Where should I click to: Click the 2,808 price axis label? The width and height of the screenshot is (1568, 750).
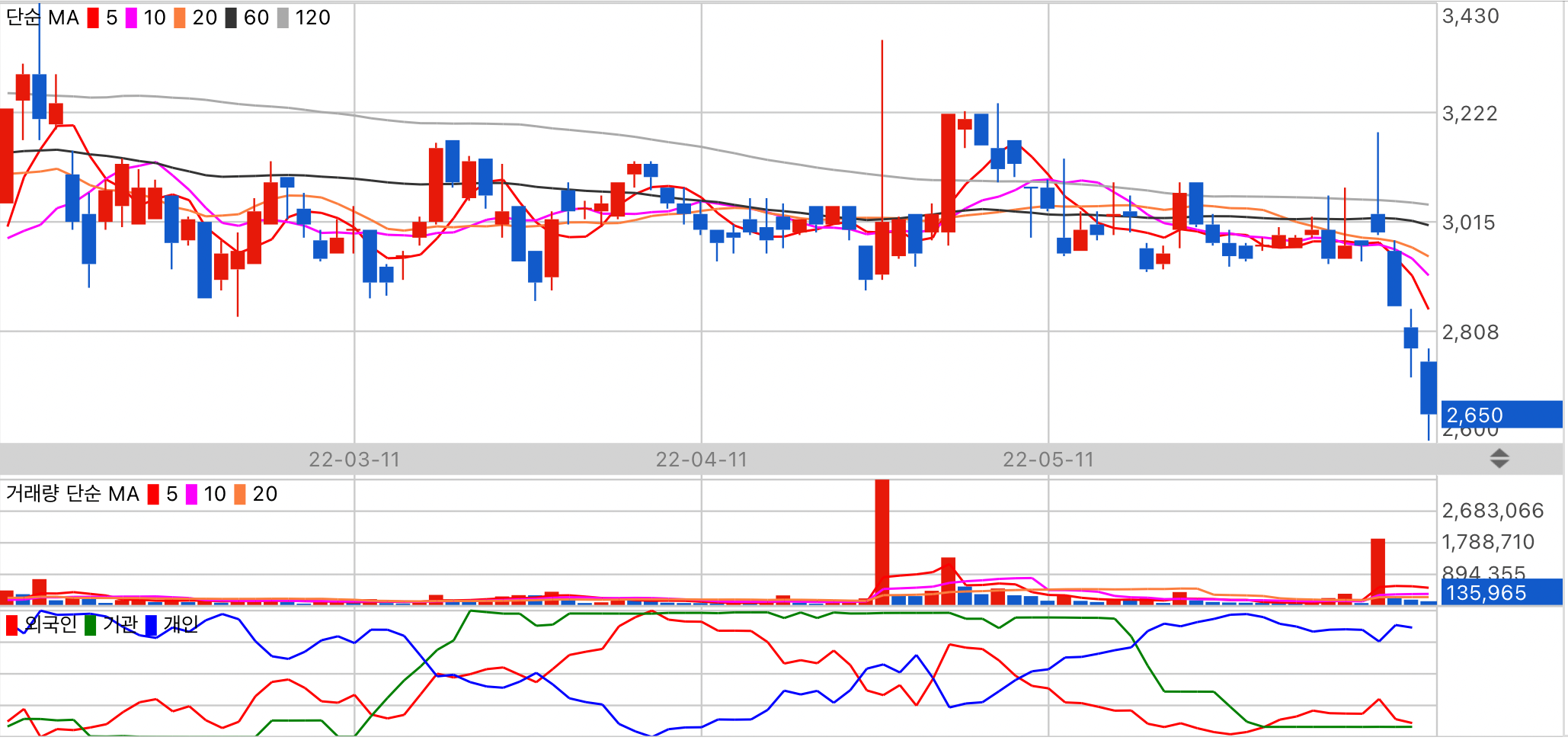coord(1470,332)
